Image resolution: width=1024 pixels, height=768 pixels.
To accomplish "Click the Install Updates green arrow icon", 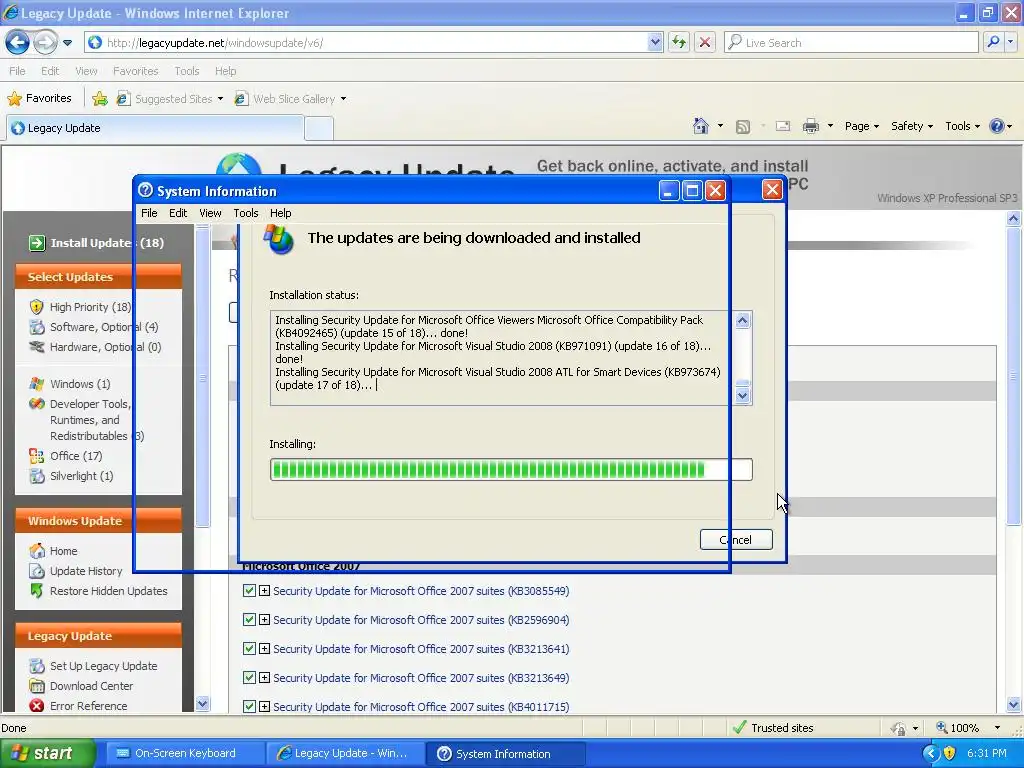I will pos(37,243).
